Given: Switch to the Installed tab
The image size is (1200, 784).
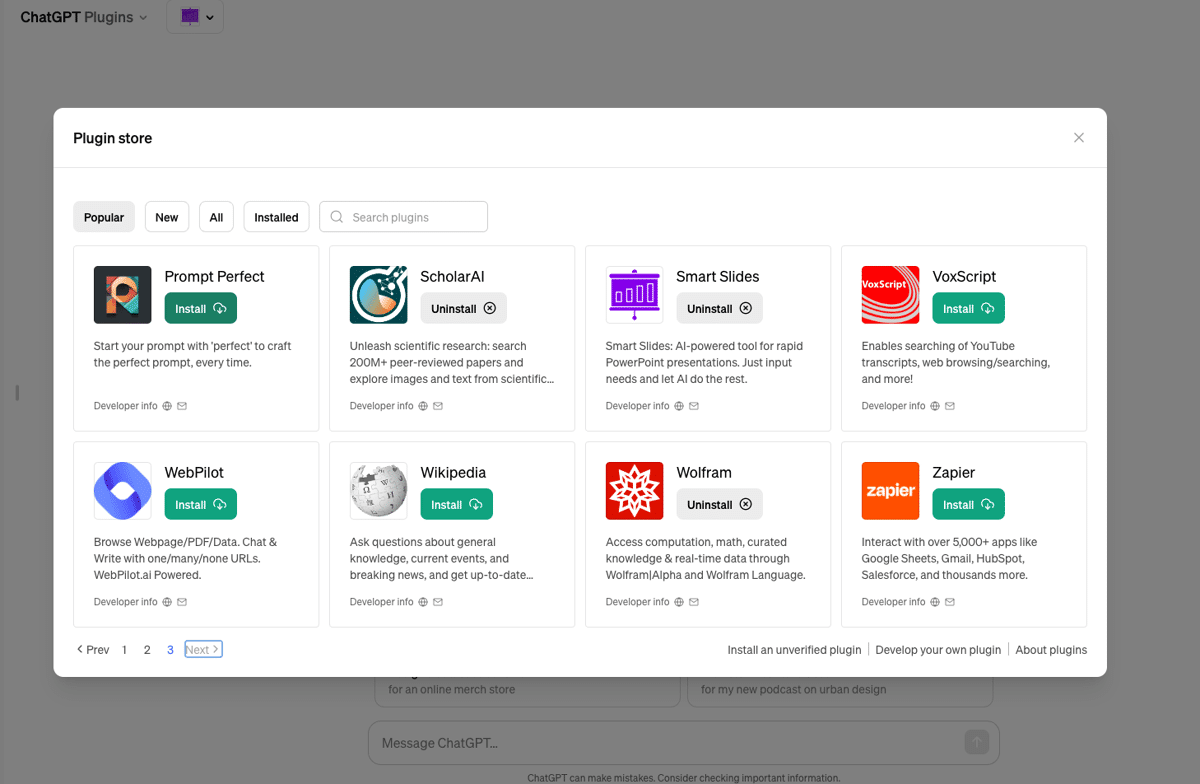Looking at the screenshot, I should [276, 216].
